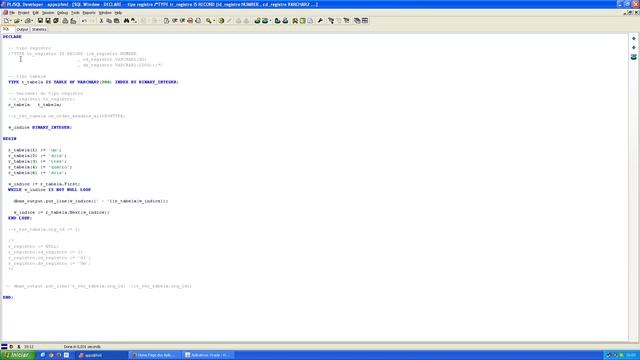Click the WHILE w_indice IS NOT NULL LOOP line
The image size is (640, 360).
49,190
